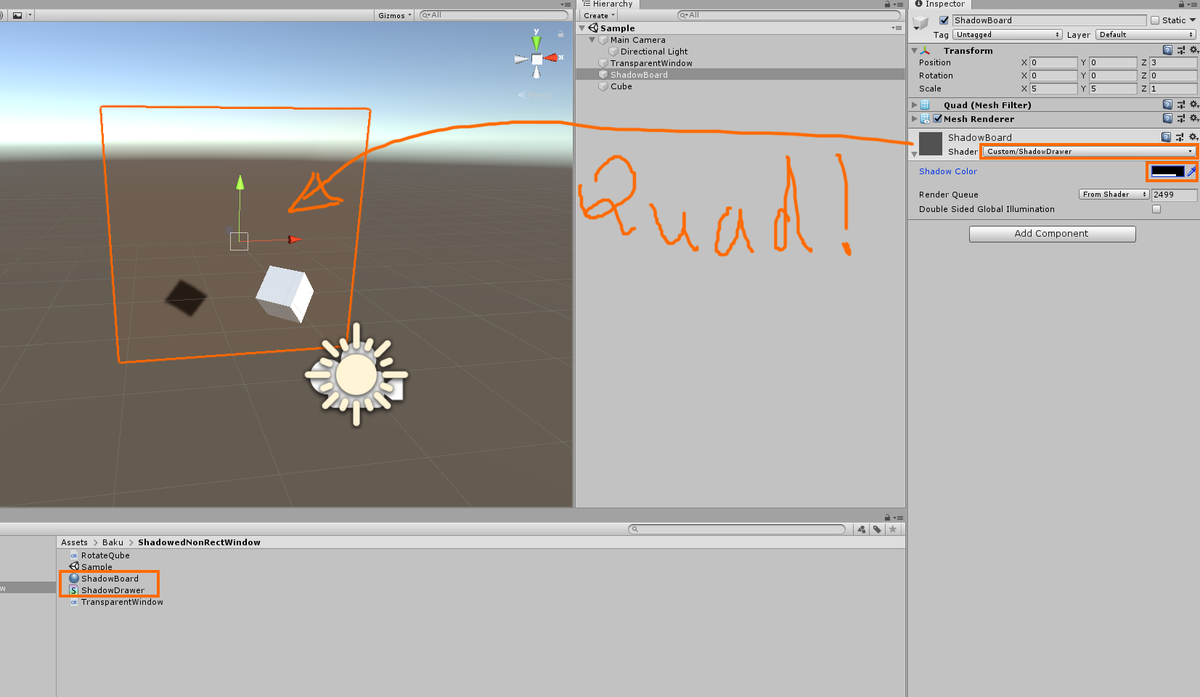
Task: Open Sample scene options menu in Hierarchy
Action: [896, 28]
